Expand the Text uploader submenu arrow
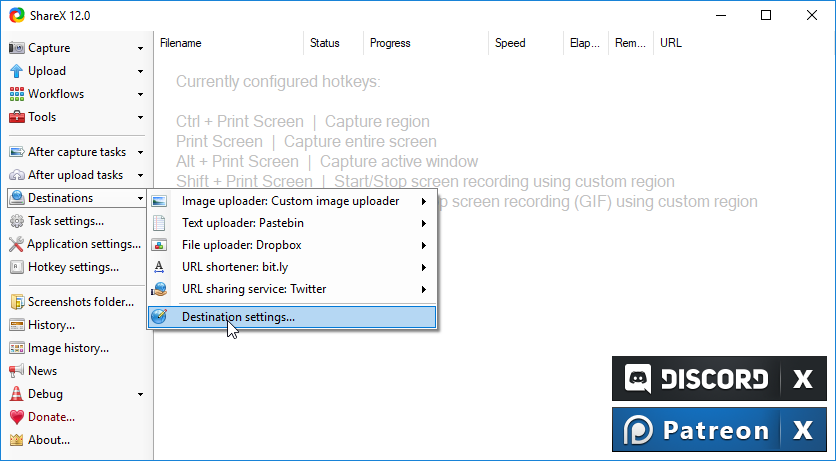This screenshot has width=836, height=461. click(x=424, y=223)
